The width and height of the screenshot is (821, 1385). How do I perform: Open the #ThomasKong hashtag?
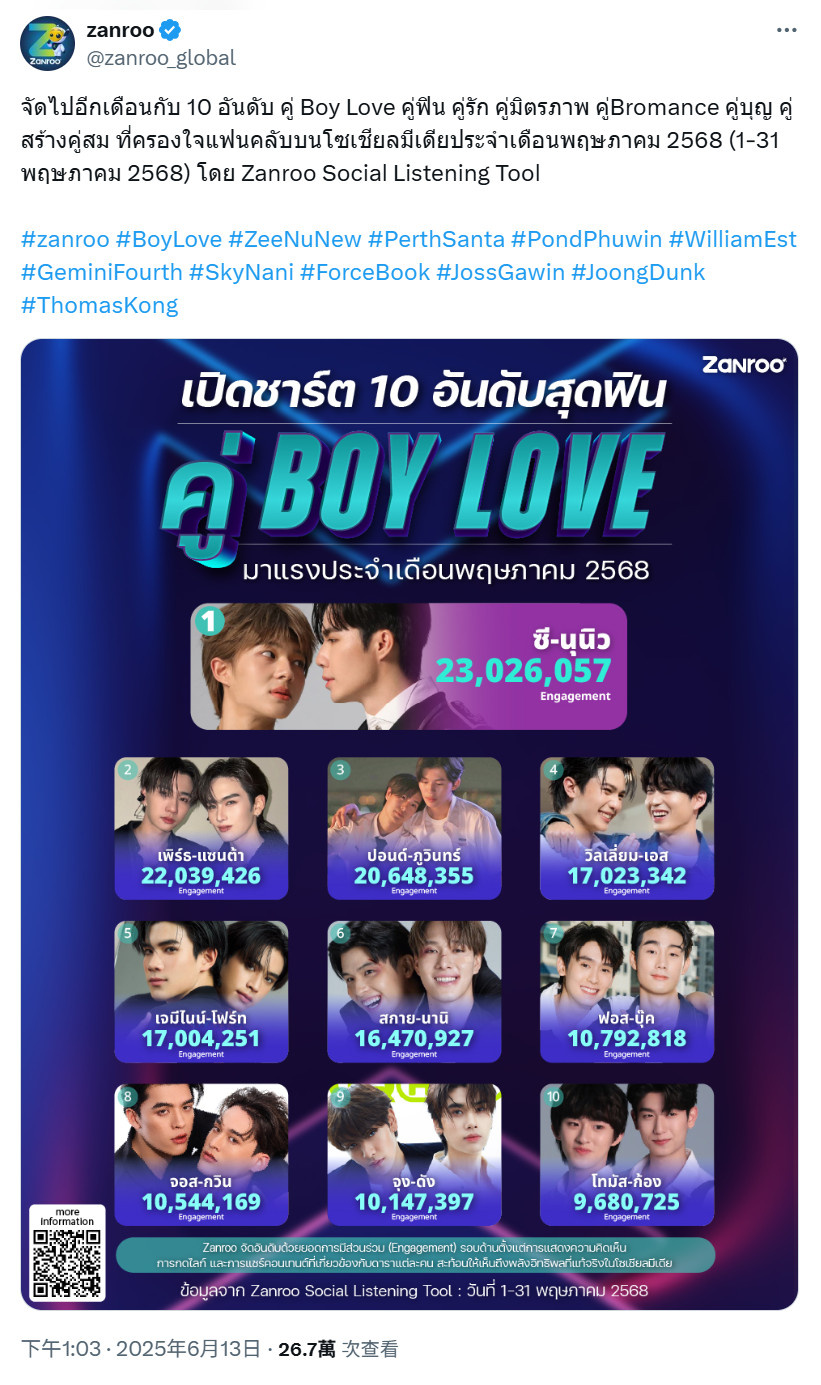(x=100, y=305)
